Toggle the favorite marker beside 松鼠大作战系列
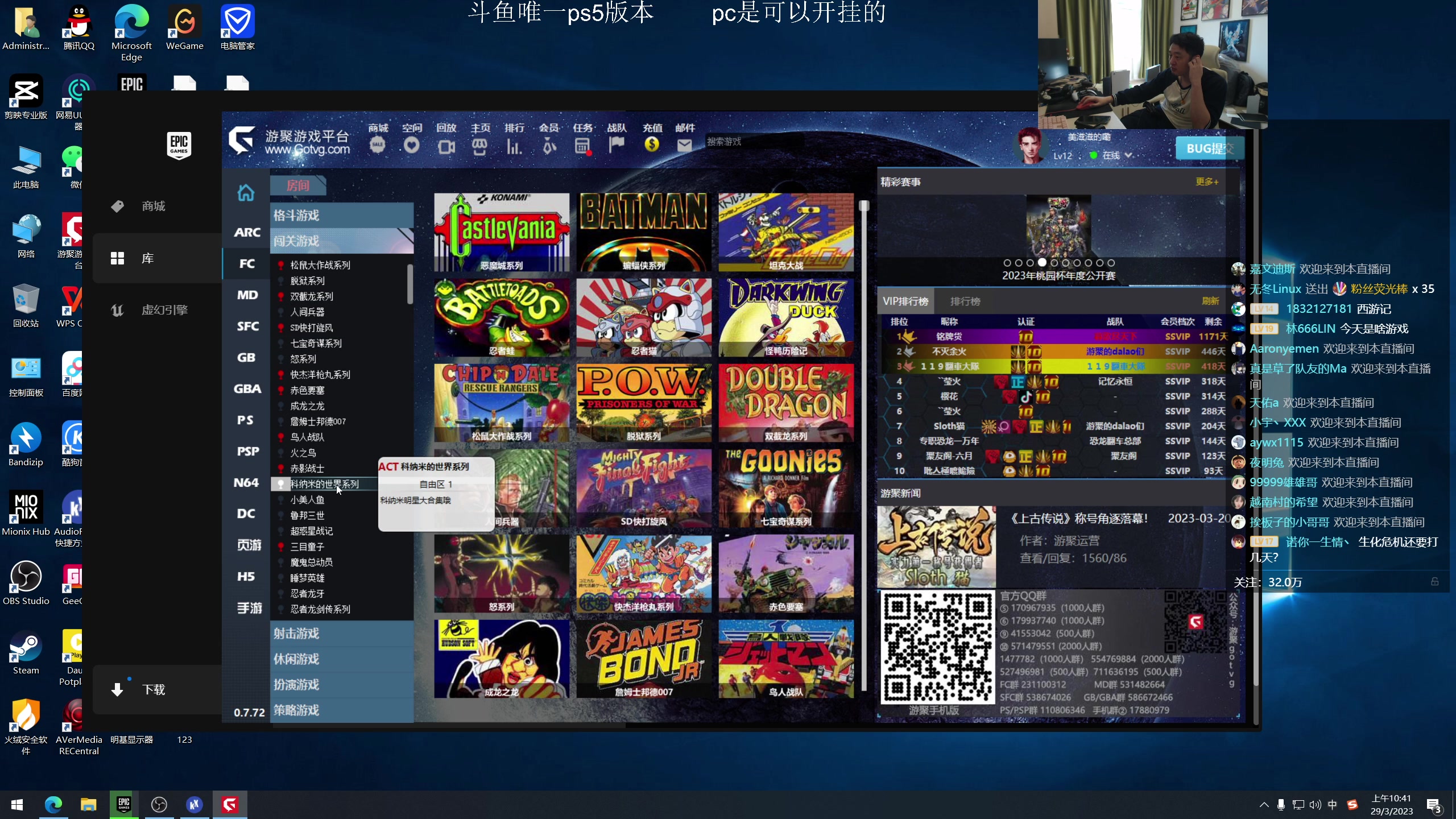 point(280,265)
